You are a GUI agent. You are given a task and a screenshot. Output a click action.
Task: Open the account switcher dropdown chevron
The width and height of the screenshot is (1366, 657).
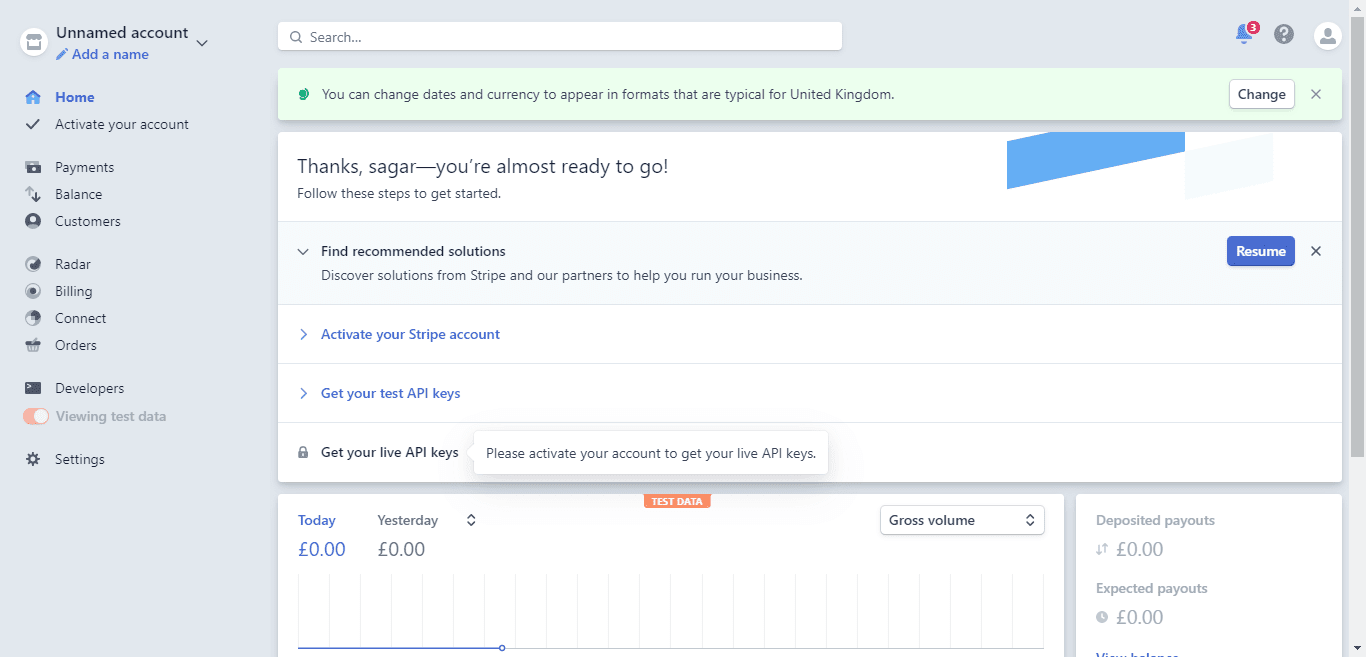click(x=202, y=43)
